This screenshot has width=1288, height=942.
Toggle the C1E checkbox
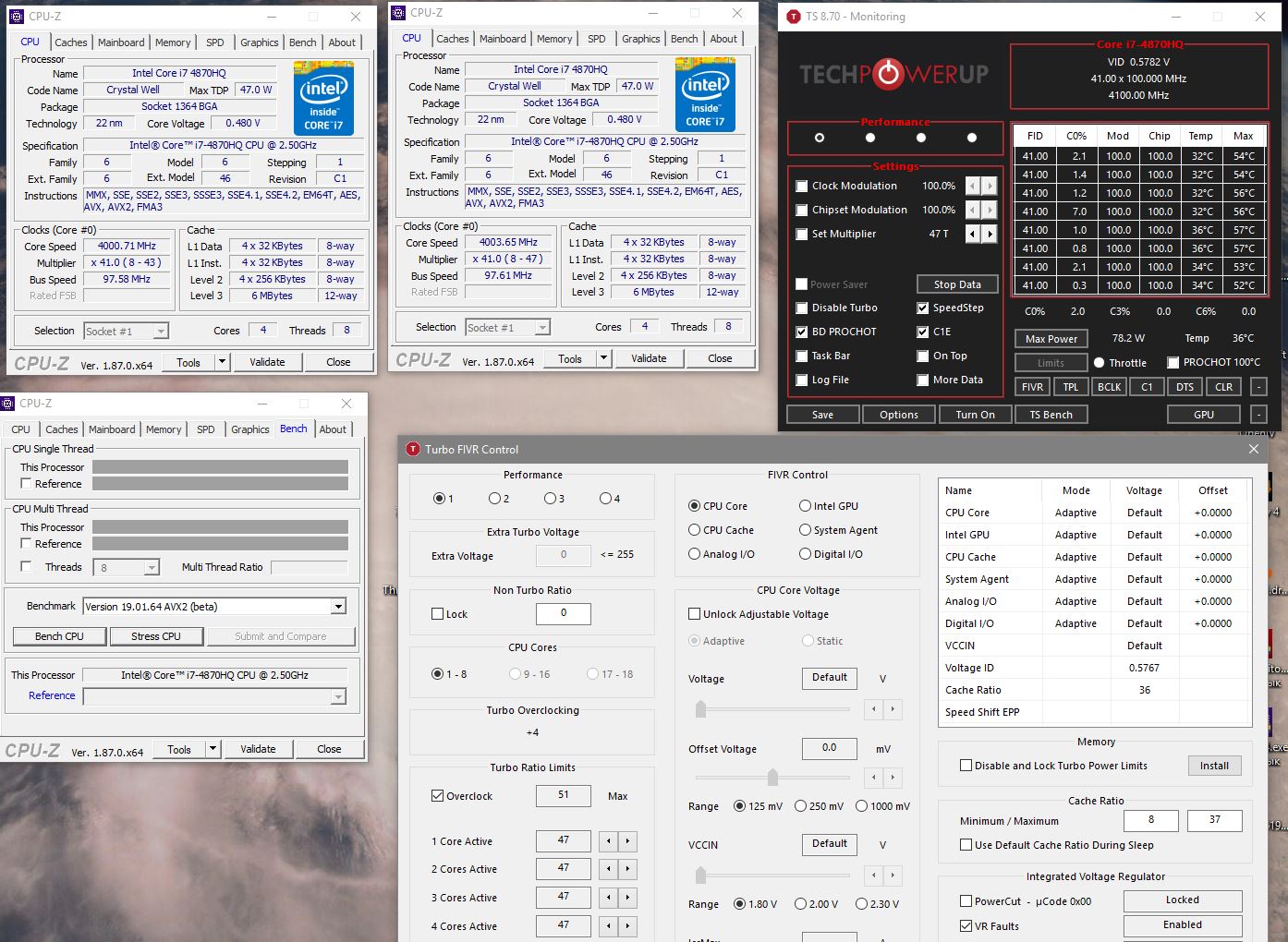pos(923,332)
